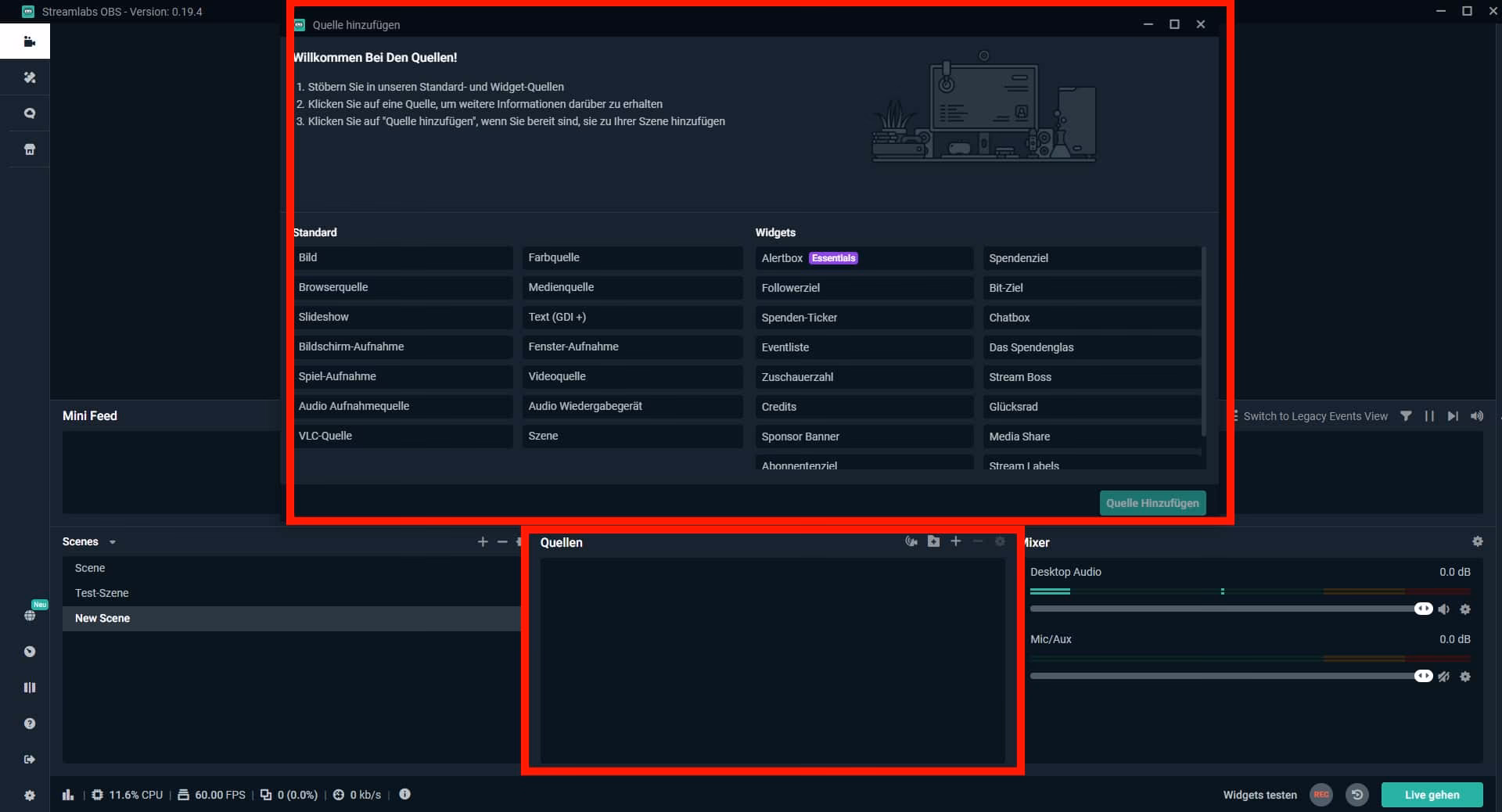Click the Live gehen button
Viewport: 1502px width, 812px height.
[x=1432, y=794]
